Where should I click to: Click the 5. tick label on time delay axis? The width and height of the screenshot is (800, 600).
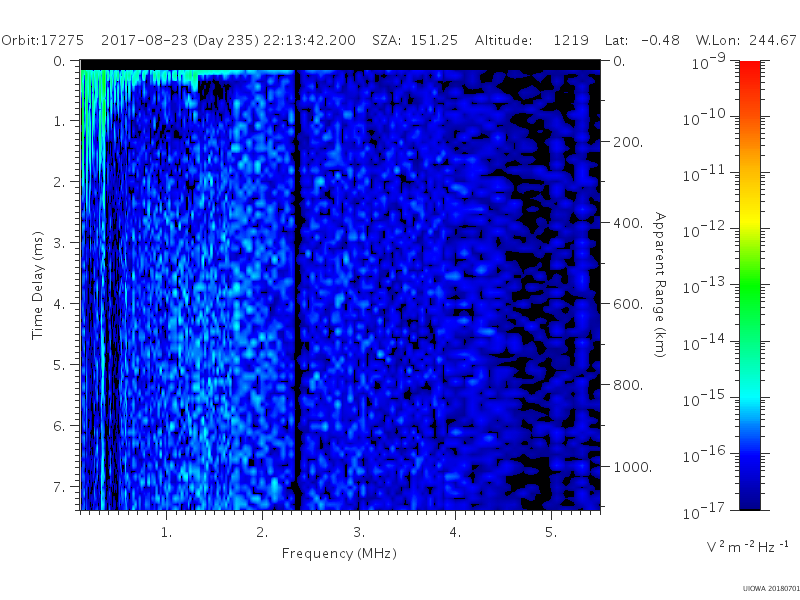[60, 365]
